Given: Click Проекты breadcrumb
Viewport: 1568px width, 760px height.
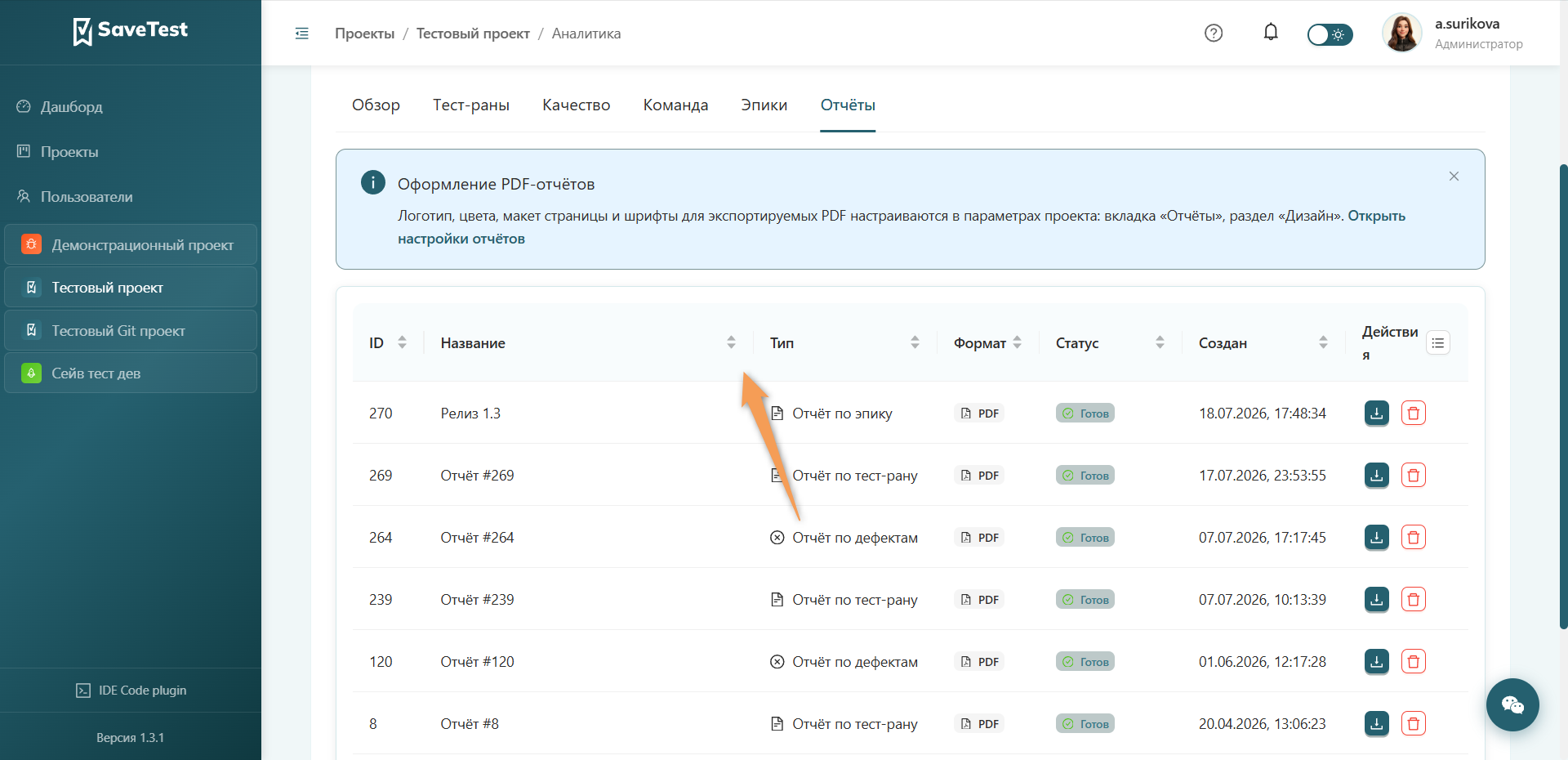Looking at the screenshot, I should [364, 34].
